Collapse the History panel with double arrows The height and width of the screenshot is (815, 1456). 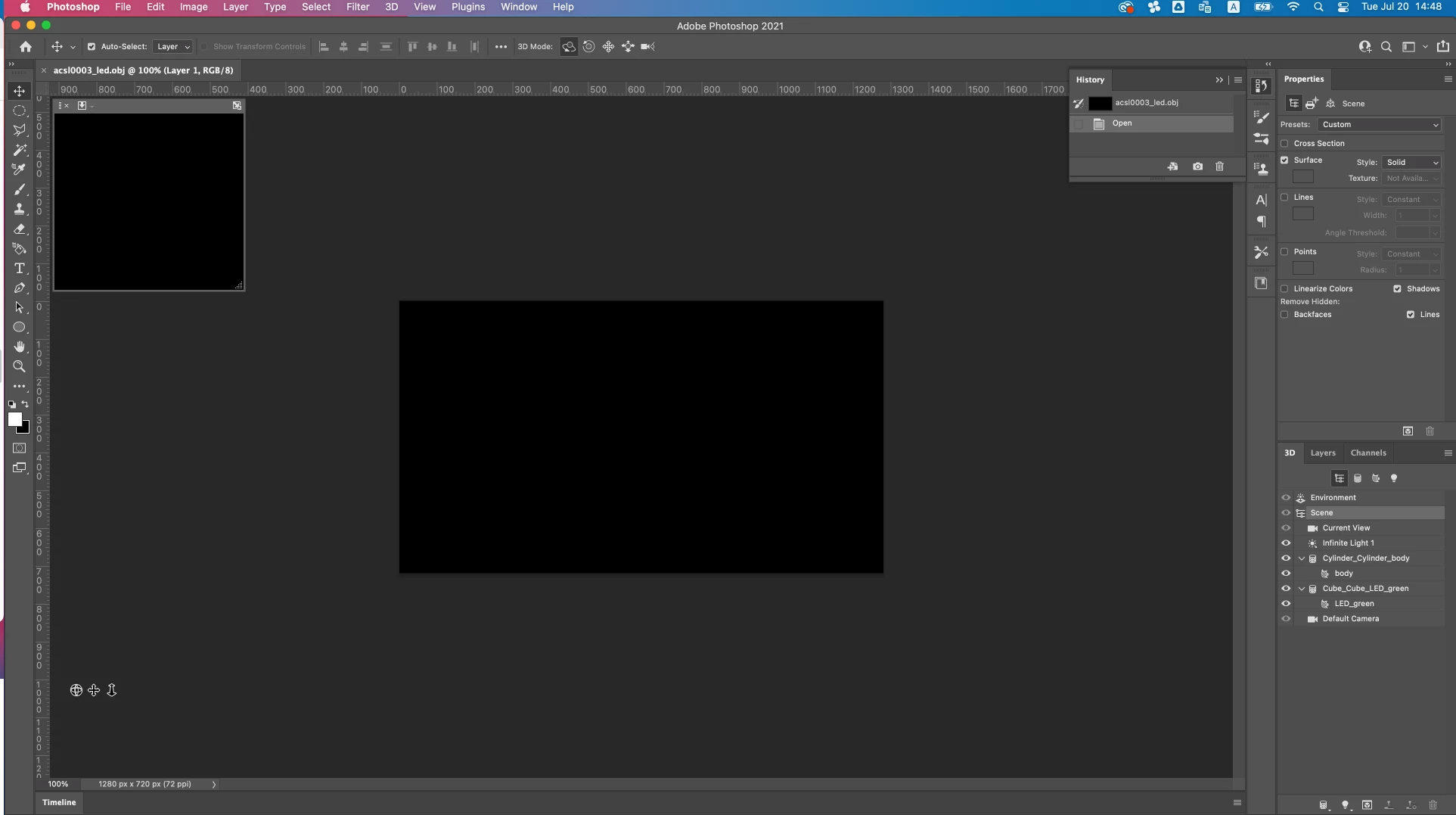tap(1219, 80)
